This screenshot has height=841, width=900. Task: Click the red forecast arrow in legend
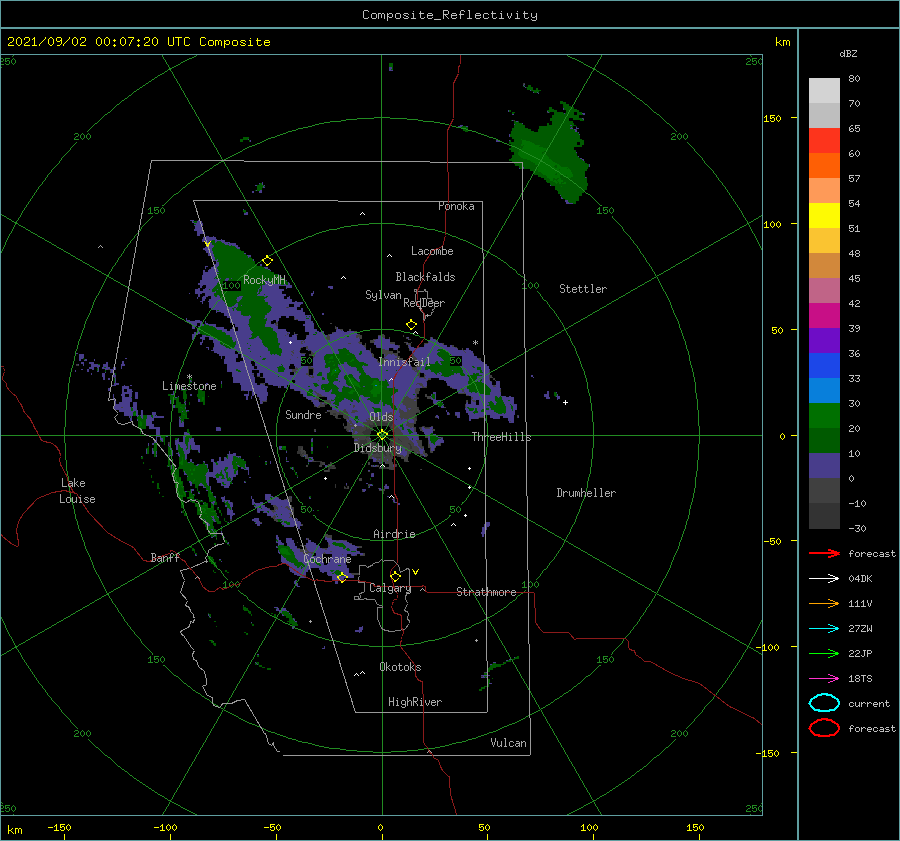tap(824, 553)
